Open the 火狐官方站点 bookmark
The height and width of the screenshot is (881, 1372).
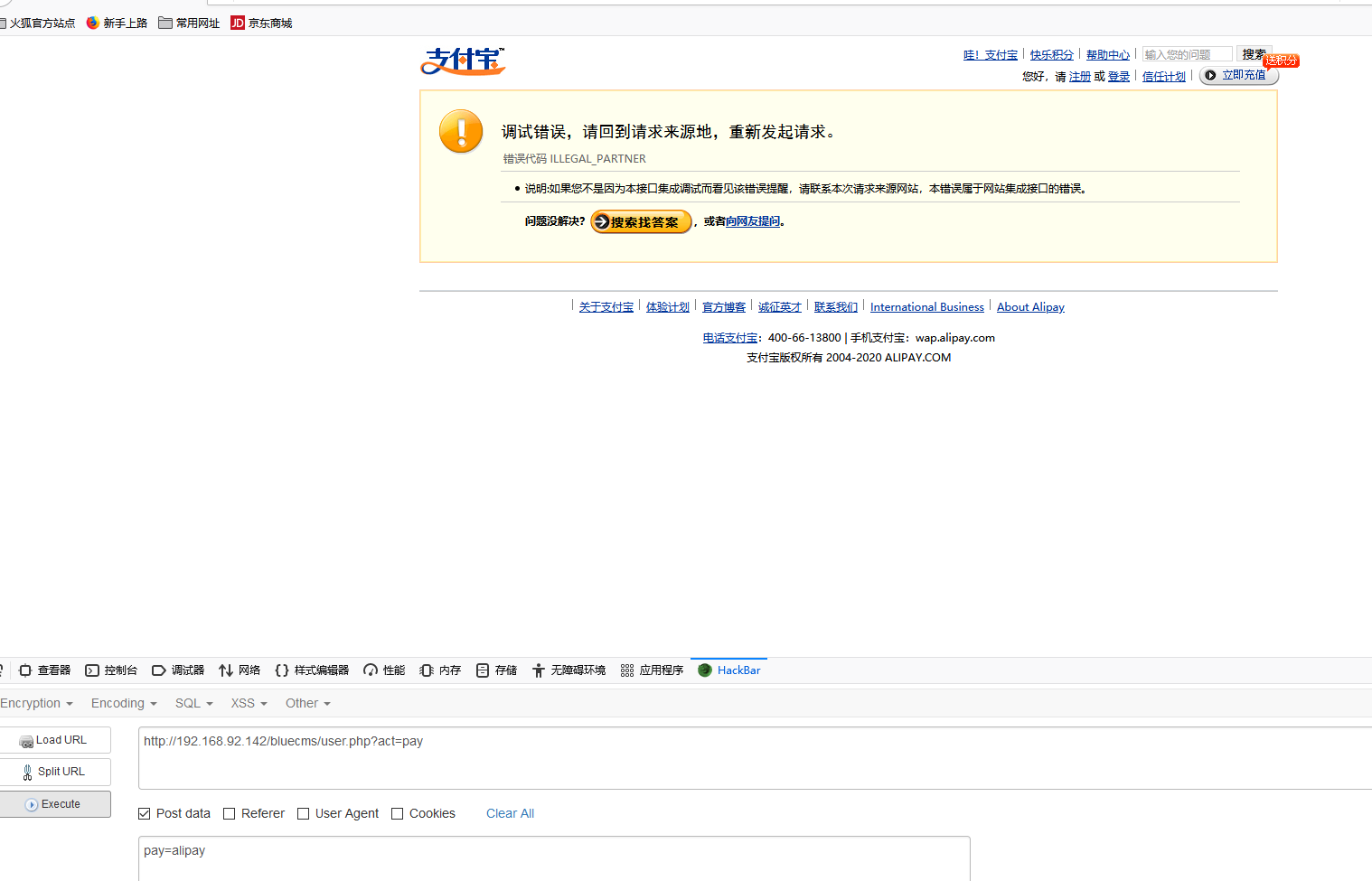click(37, 23)
